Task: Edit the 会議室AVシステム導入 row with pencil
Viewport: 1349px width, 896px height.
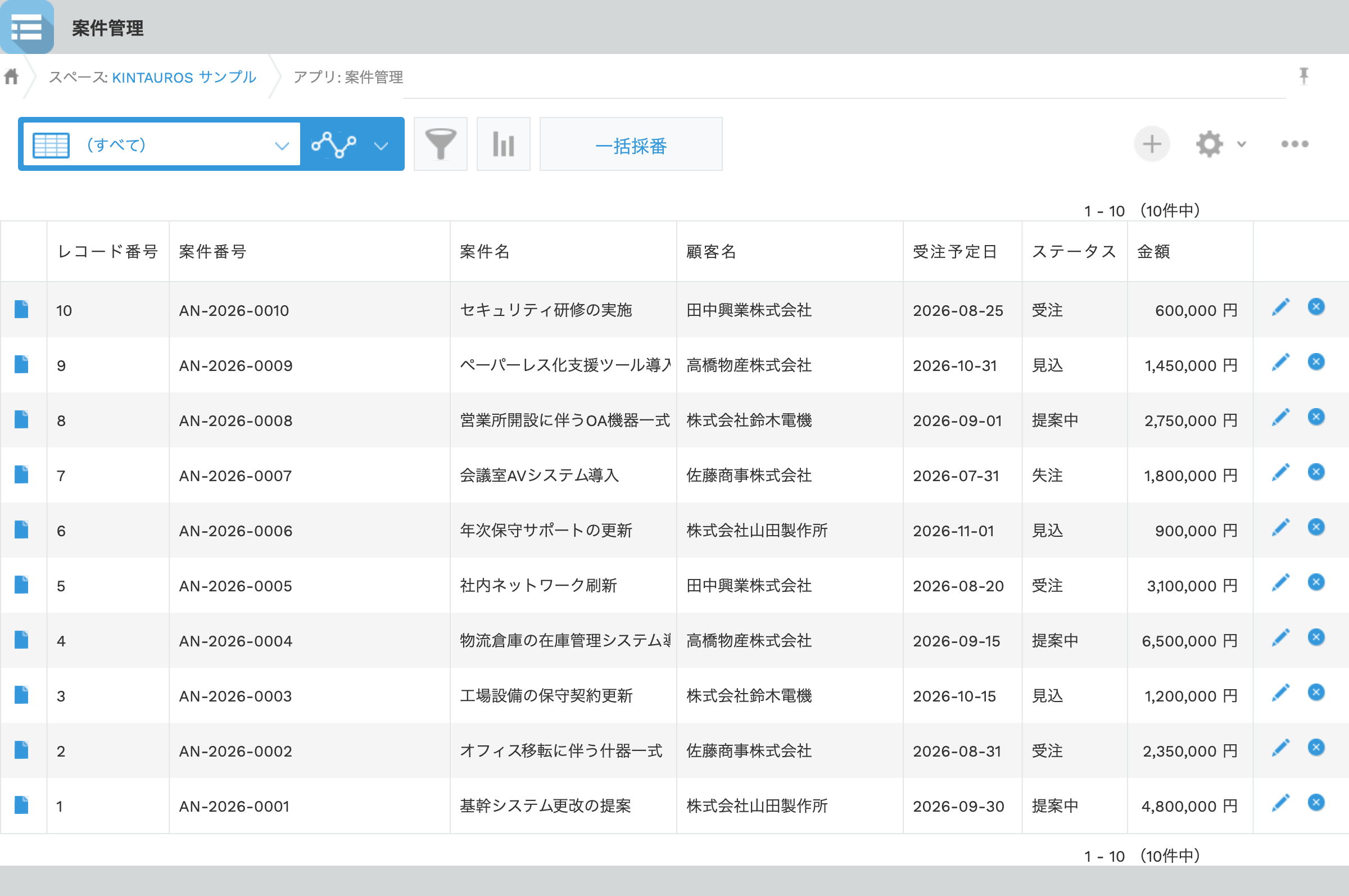Action: click(1280, 473)
